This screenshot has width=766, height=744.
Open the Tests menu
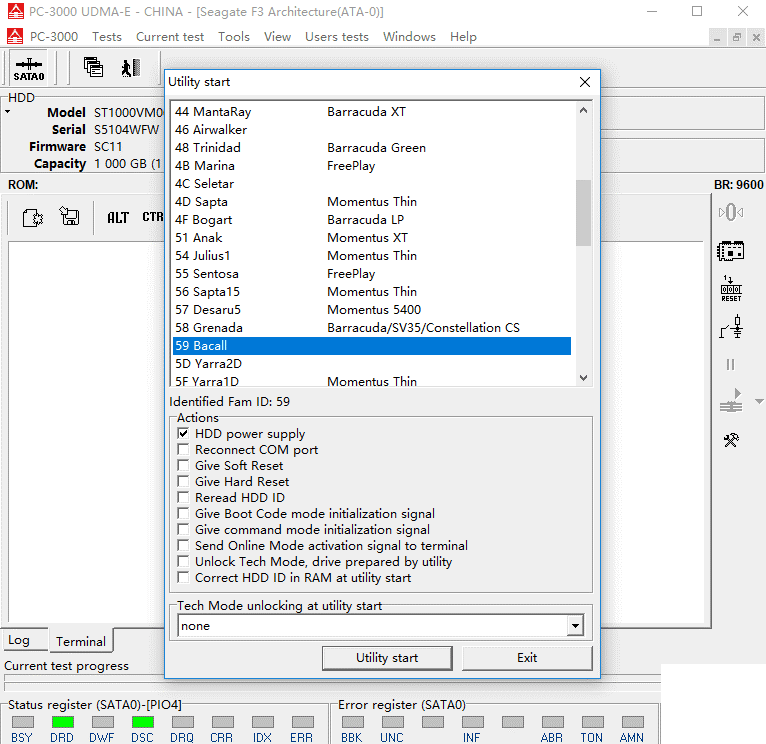pyautogui.click(x=106, y=37)
